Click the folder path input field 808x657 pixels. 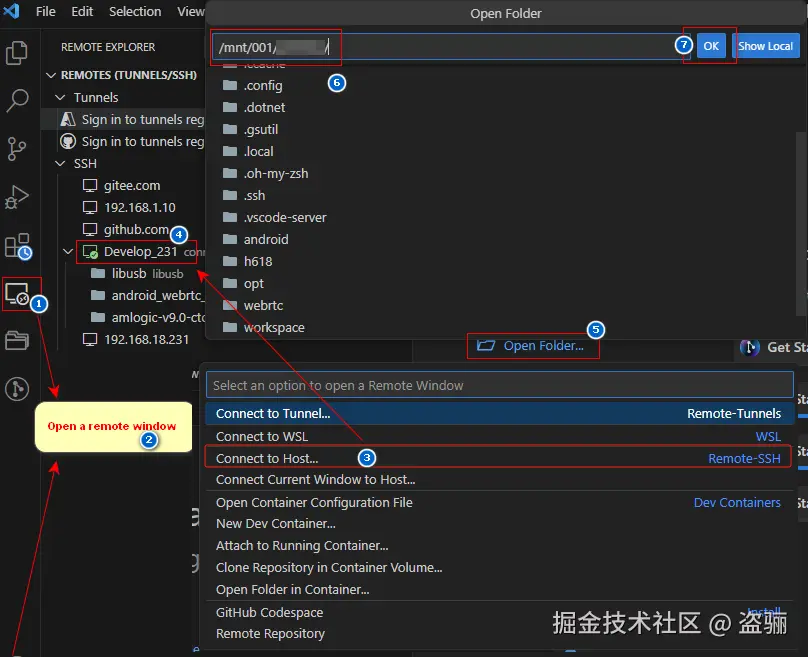(451, 47)
